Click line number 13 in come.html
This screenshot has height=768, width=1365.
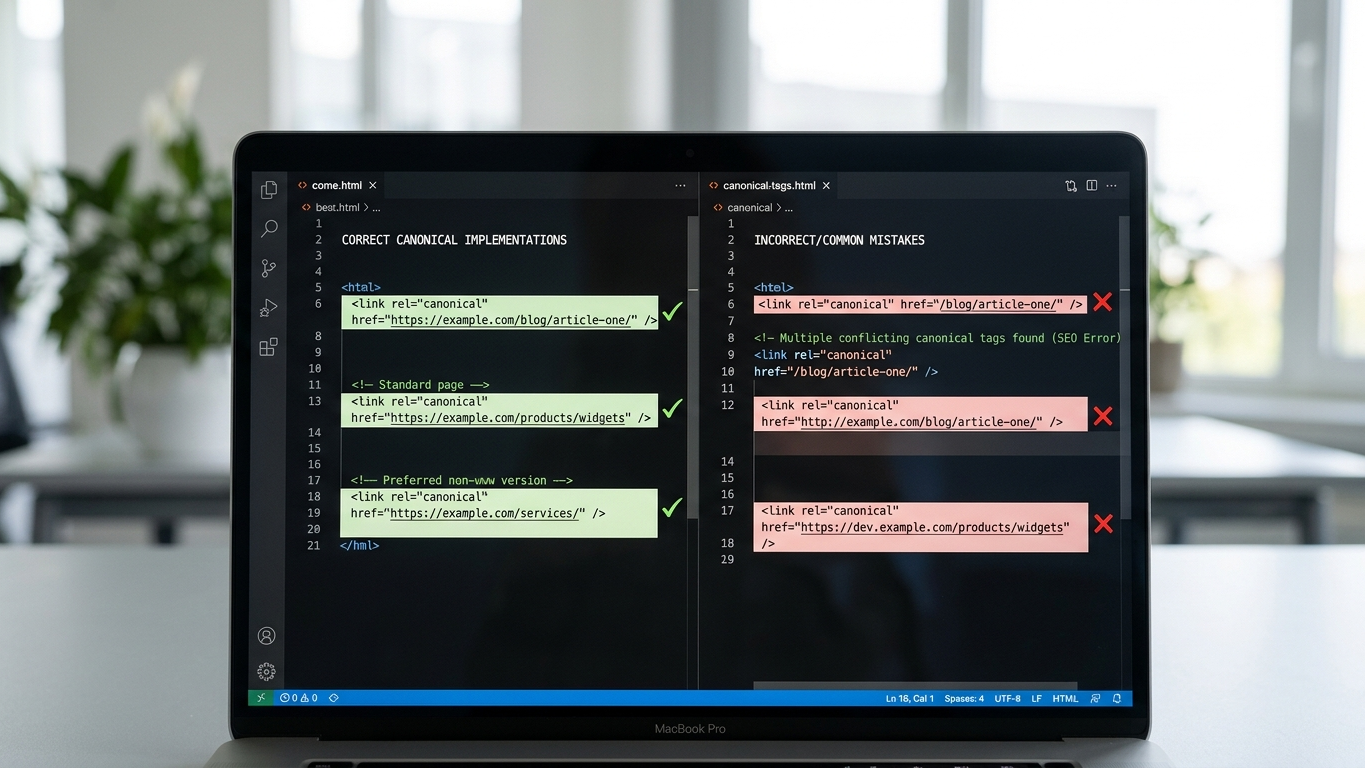[314, 401]
